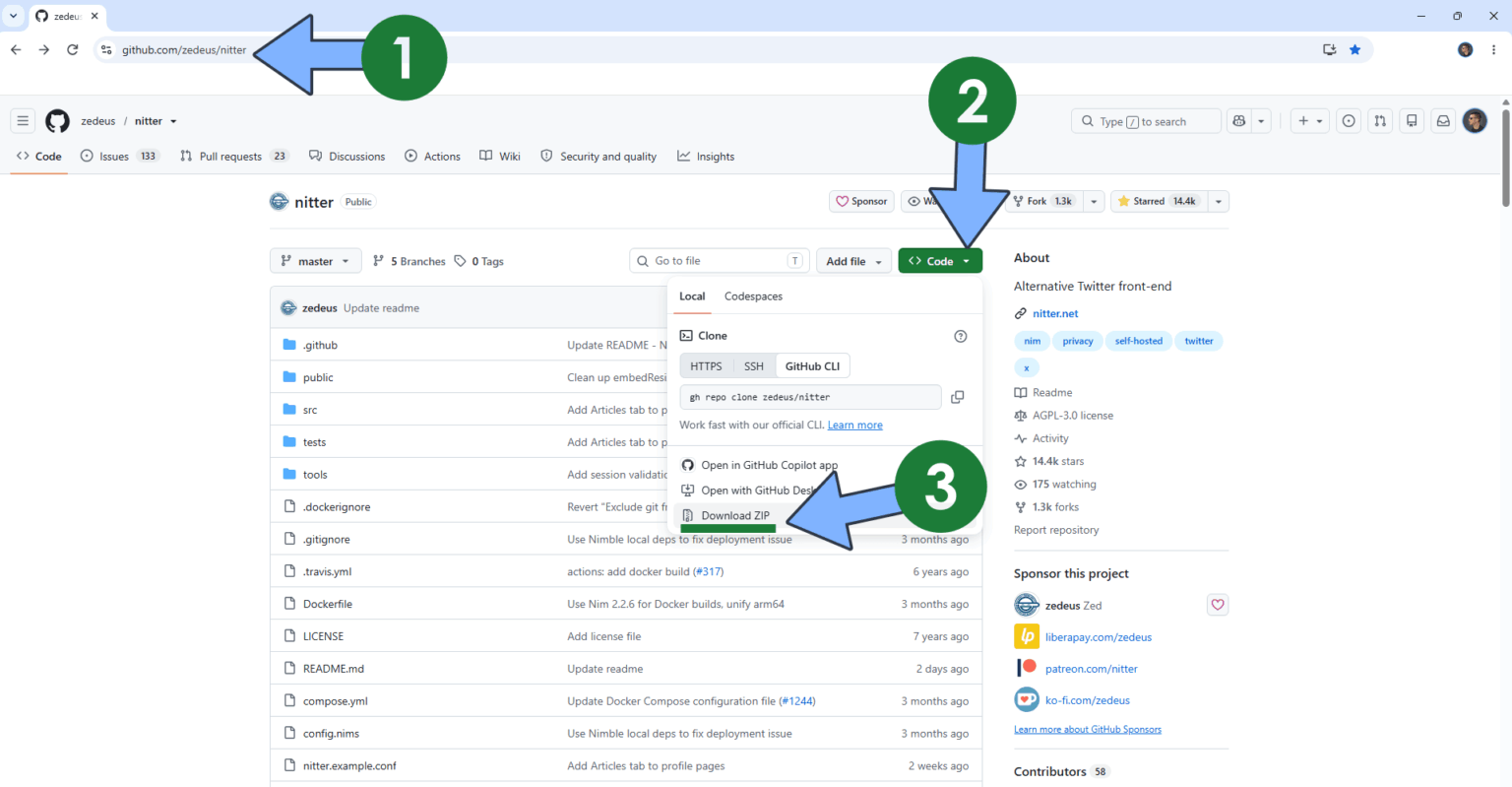Copy the gh repo clone command

[x=957, y=397]
